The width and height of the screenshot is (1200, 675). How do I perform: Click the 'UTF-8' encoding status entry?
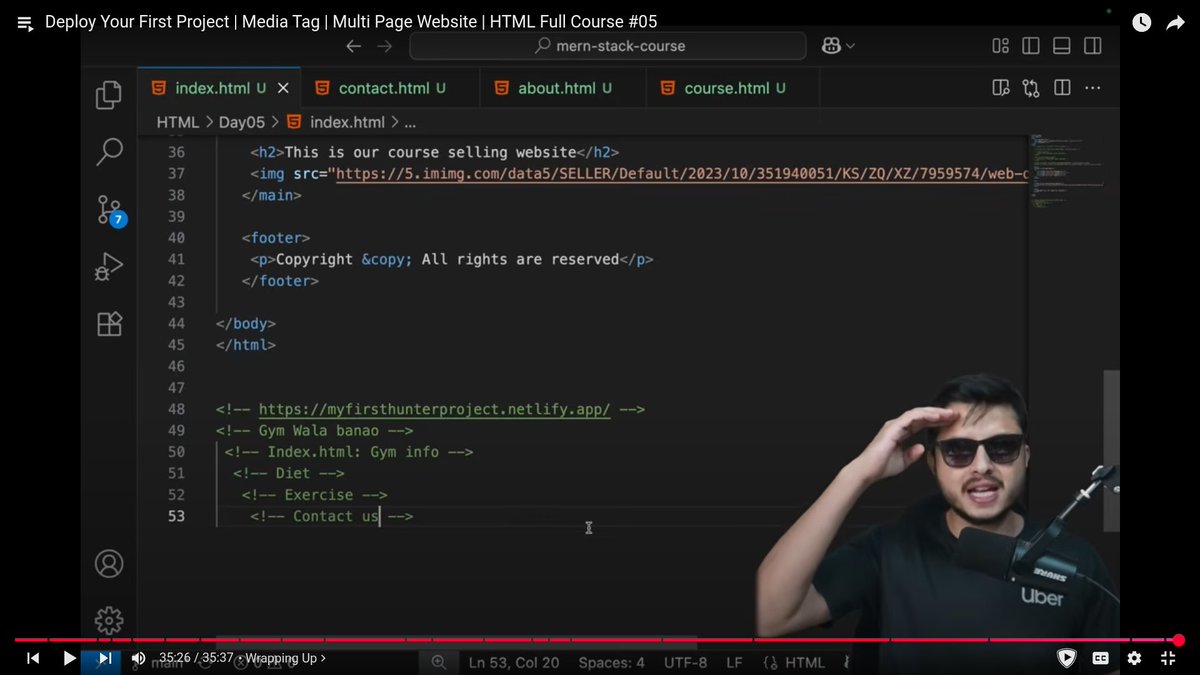(x=685, y=662)
